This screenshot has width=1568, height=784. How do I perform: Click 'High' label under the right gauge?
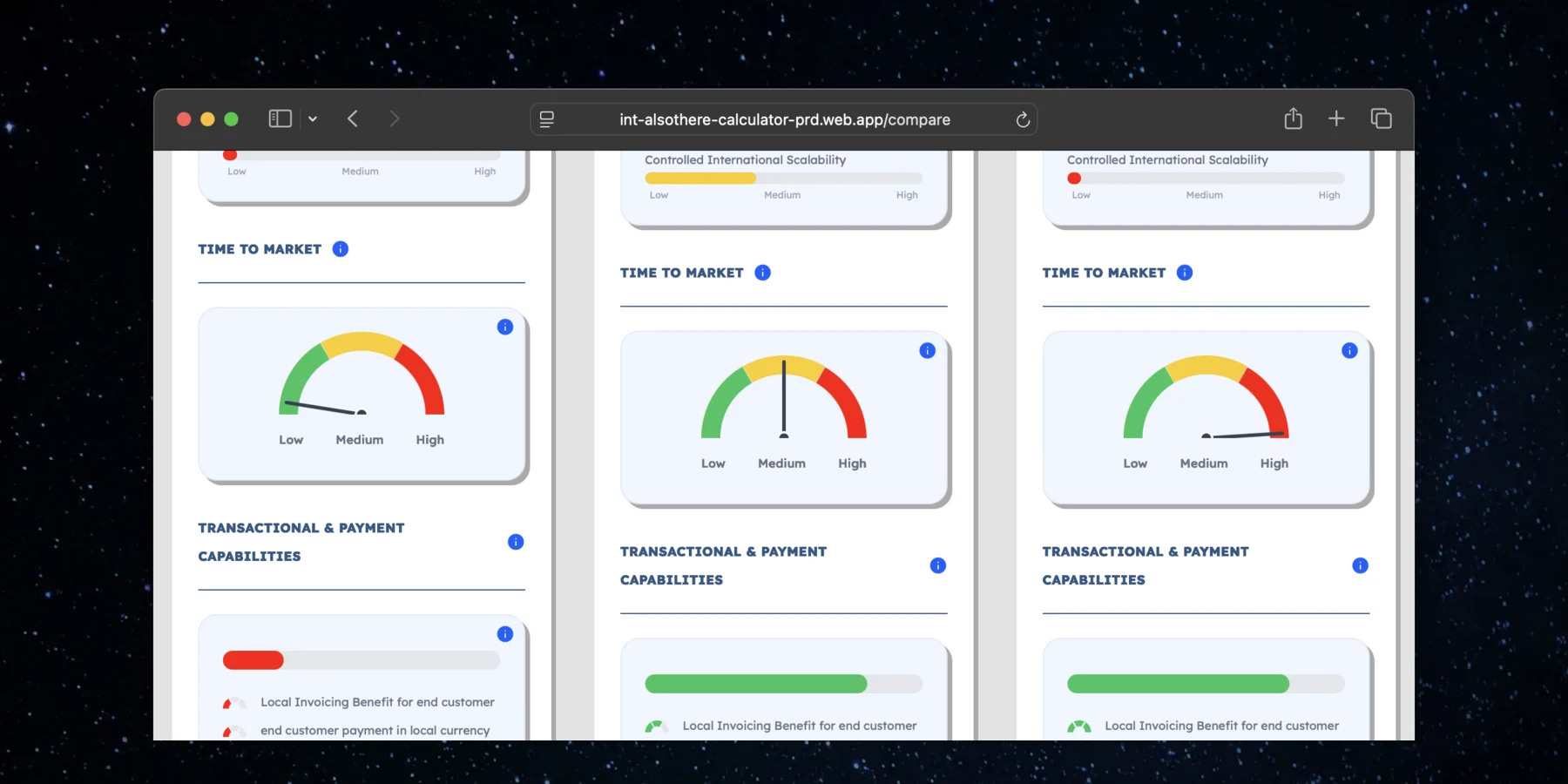[1274, 463]
